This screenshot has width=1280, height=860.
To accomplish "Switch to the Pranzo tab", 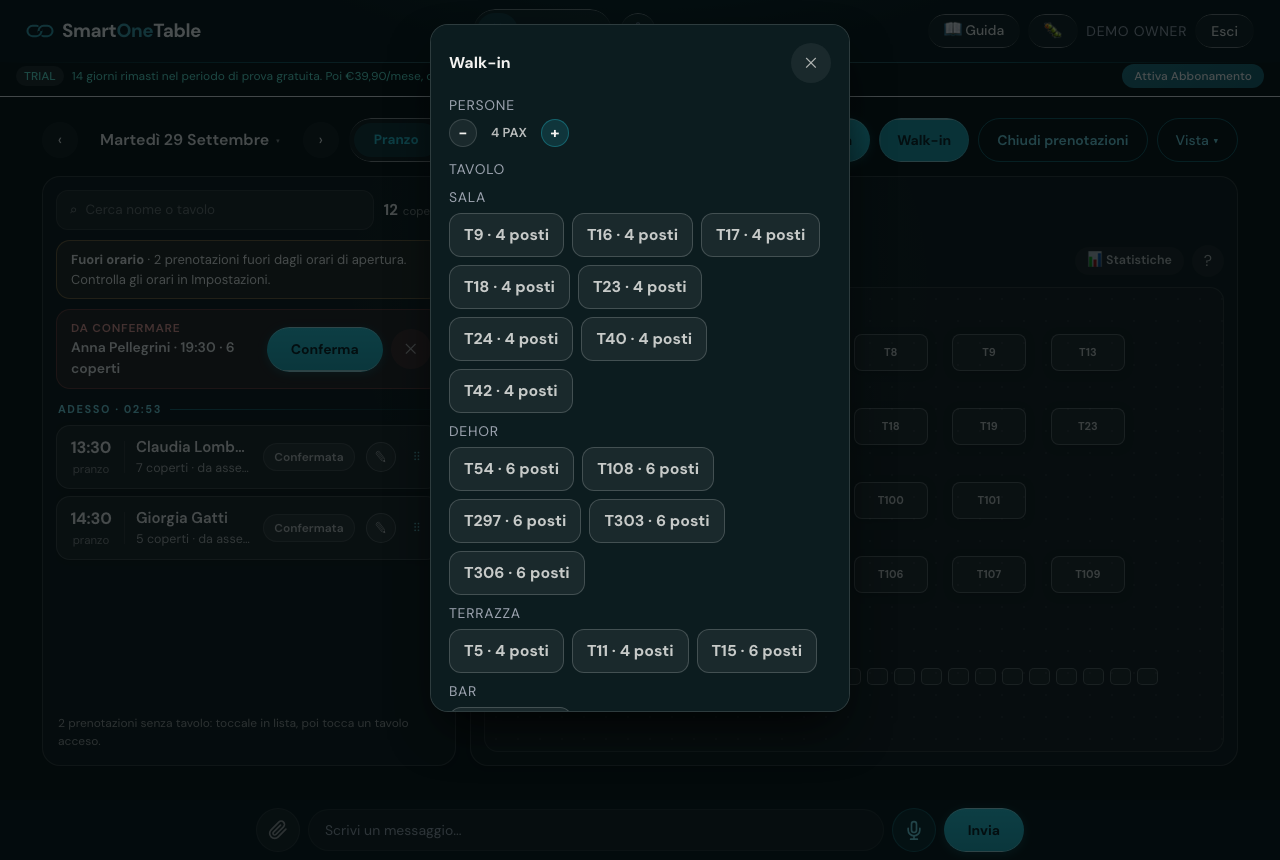I will pyautogui.click(x=396, y=140).
